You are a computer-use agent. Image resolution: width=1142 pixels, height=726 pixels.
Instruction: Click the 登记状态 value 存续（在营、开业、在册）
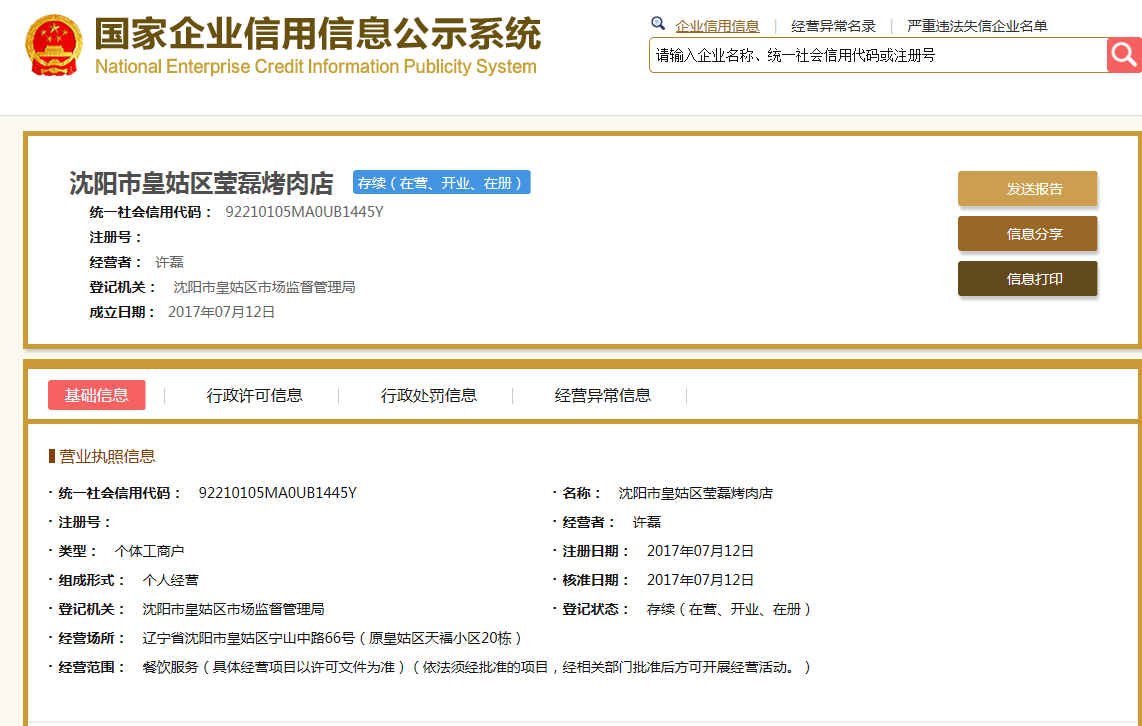coord(729,609)
